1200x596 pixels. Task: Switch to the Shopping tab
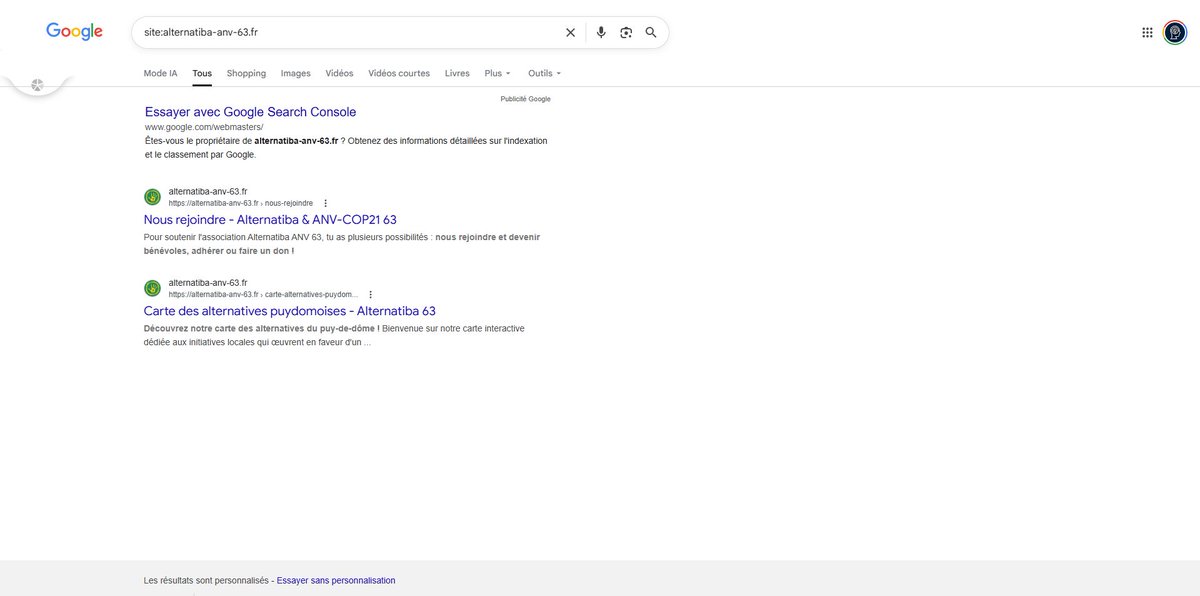246,73
